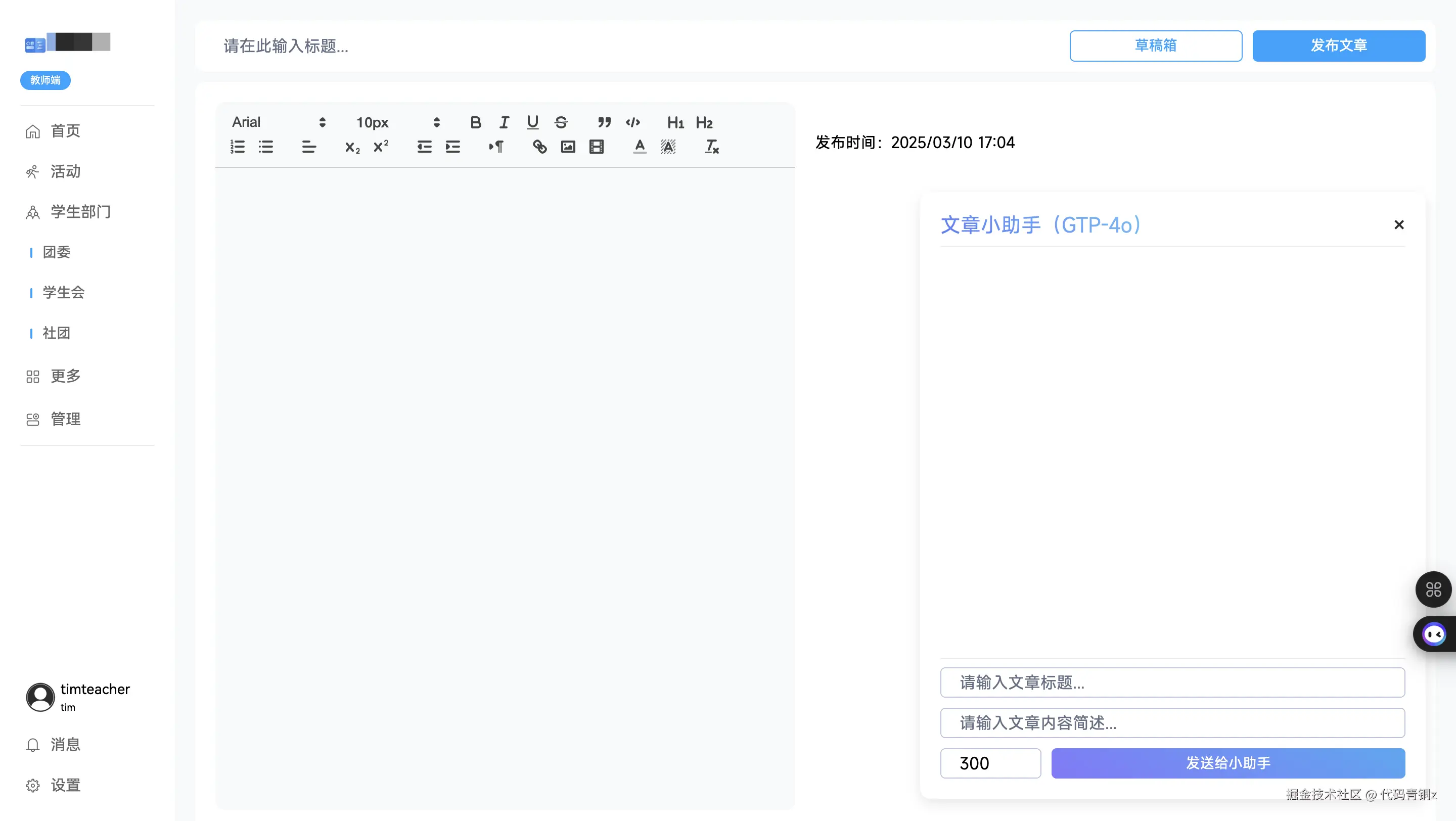Insert an image into the article
Image resolution: width=1456 pixels, height=821 pixels.
pos(567,147)
